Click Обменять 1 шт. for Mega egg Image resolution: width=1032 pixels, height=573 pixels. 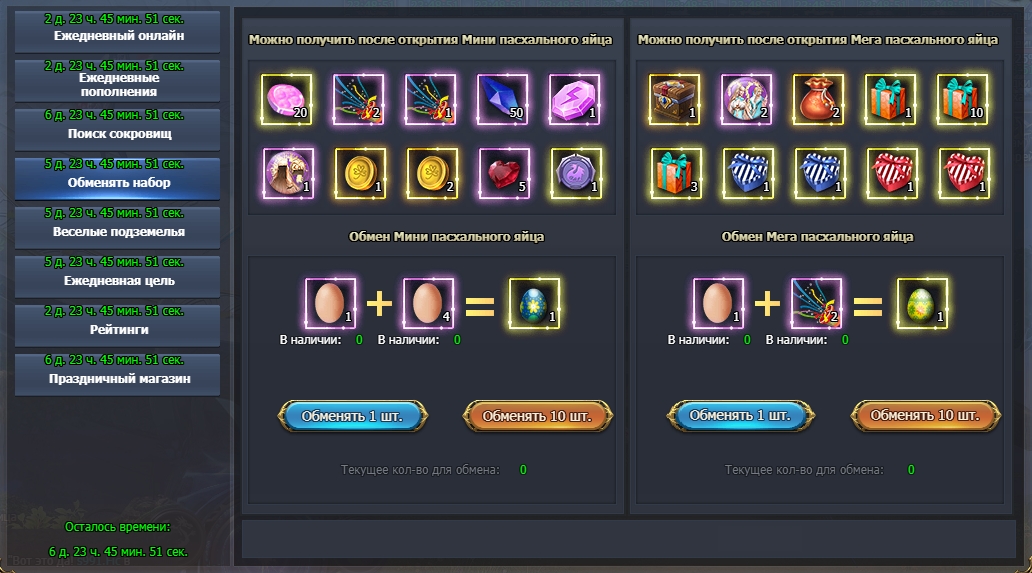point(740,416)
